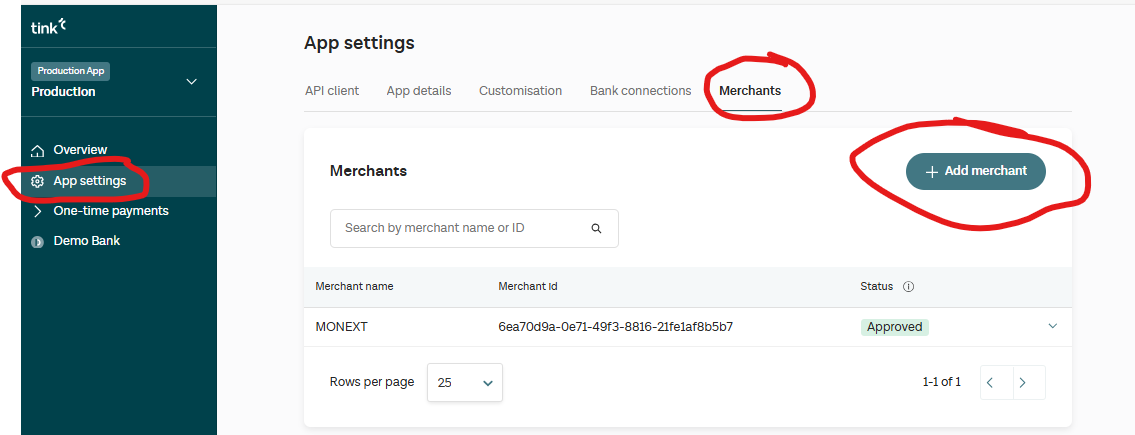1135x435 pixels.
Task: Open the Rows per page dropdown
Action: 465,382
